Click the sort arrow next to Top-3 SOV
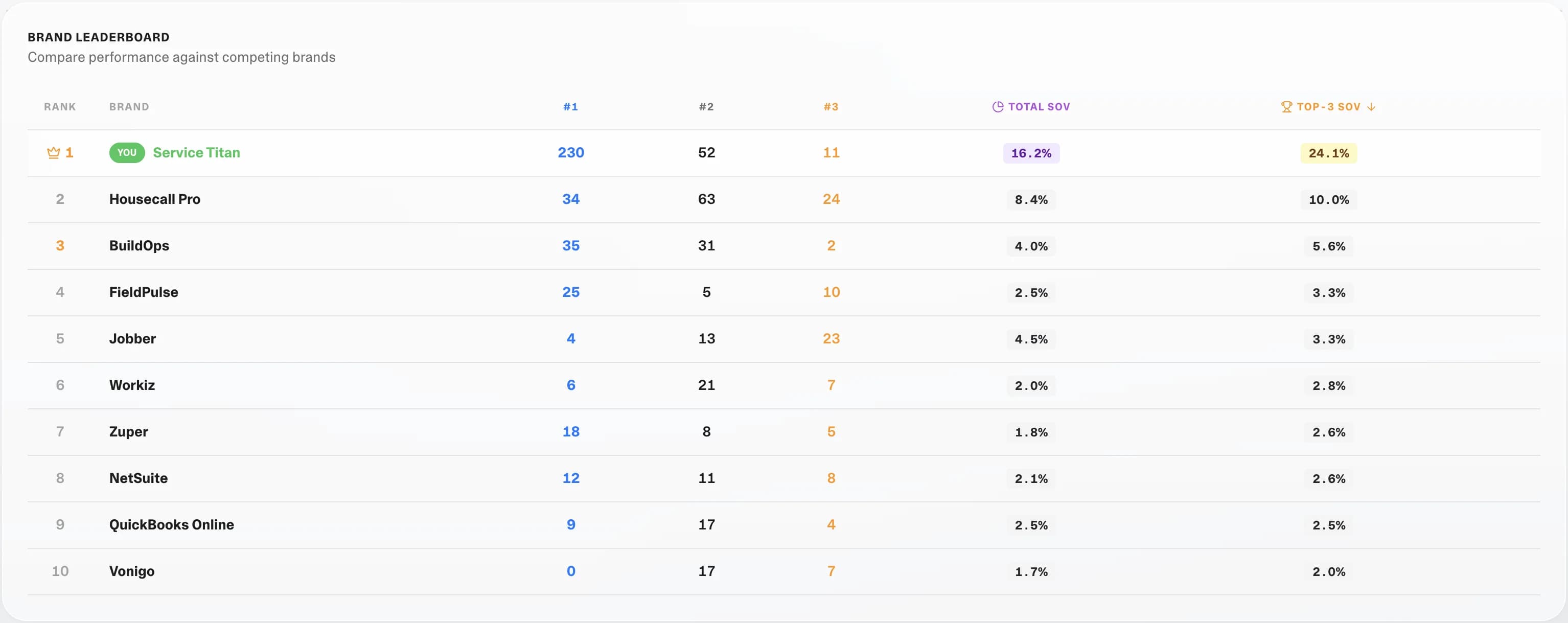 tap(1371, 106)
